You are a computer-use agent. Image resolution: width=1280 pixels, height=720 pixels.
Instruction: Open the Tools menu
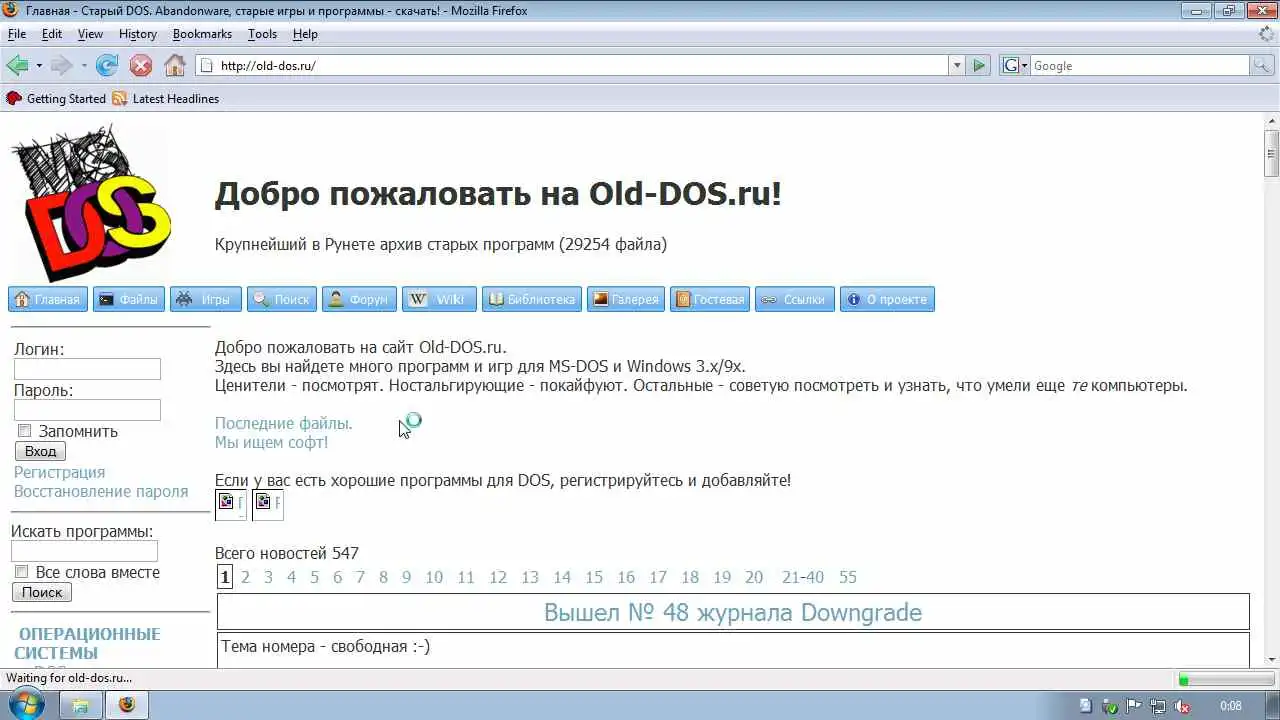pos(262,34)
